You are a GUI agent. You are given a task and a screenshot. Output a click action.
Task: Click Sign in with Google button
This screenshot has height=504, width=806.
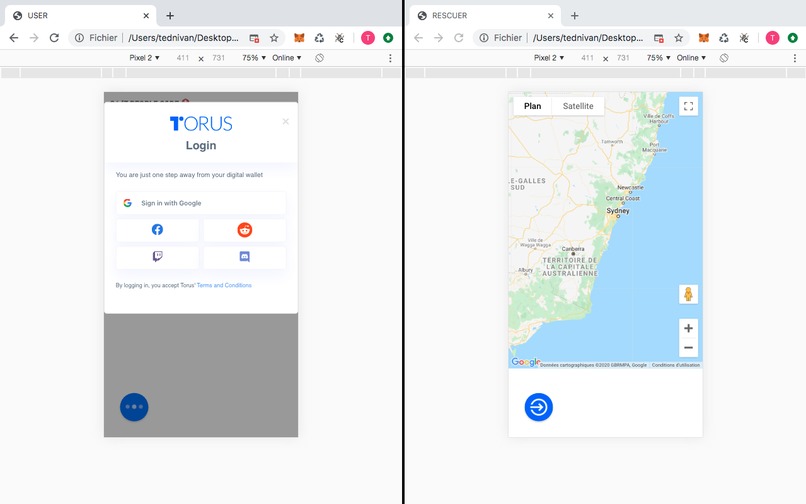[201, 203]
